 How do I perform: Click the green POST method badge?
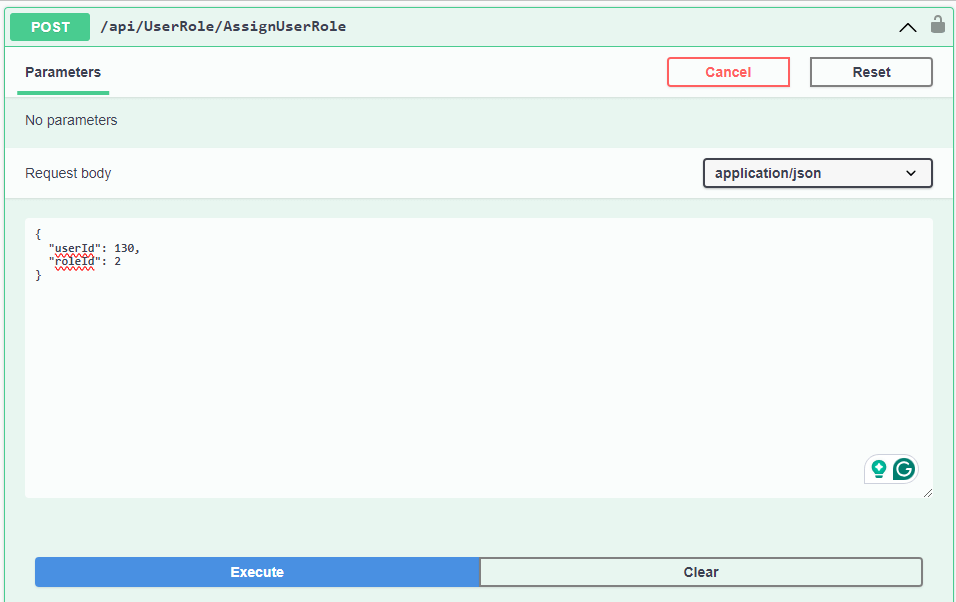(x=49, y=26)
